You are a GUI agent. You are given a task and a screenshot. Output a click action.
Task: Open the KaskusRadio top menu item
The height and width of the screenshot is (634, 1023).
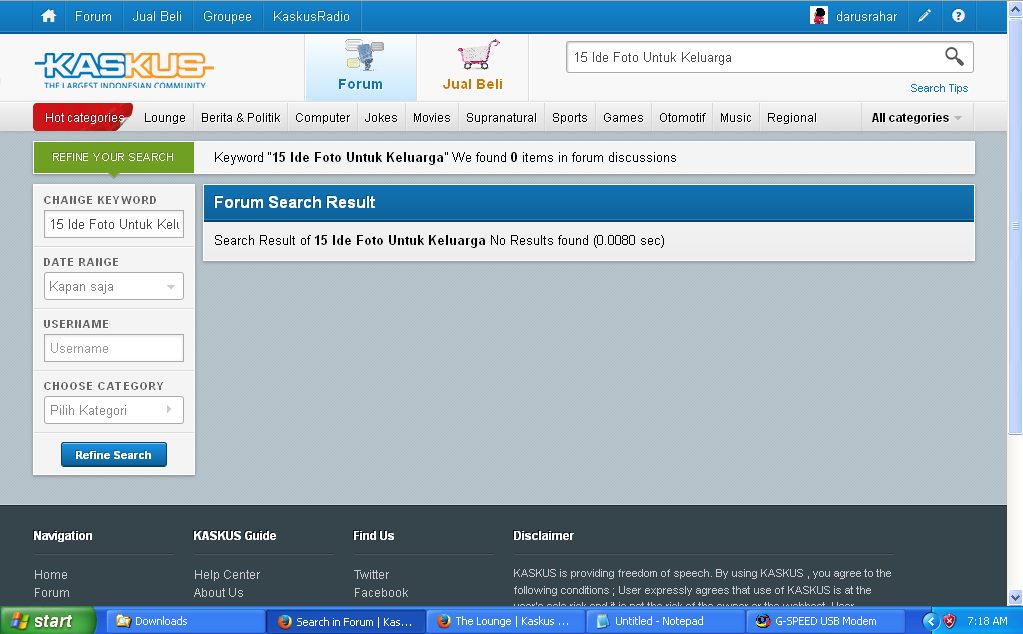(311, 16)
